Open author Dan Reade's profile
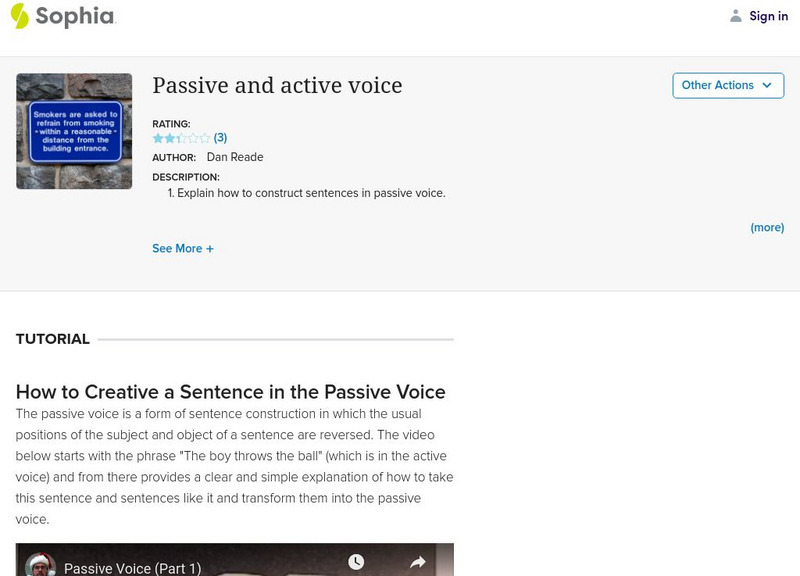 235,157
